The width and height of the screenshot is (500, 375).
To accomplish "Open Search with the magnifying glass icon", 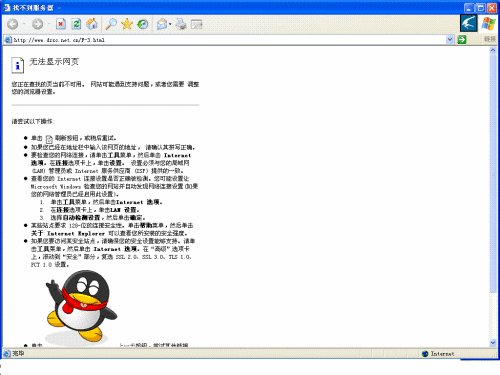I will tap(111, 24).
